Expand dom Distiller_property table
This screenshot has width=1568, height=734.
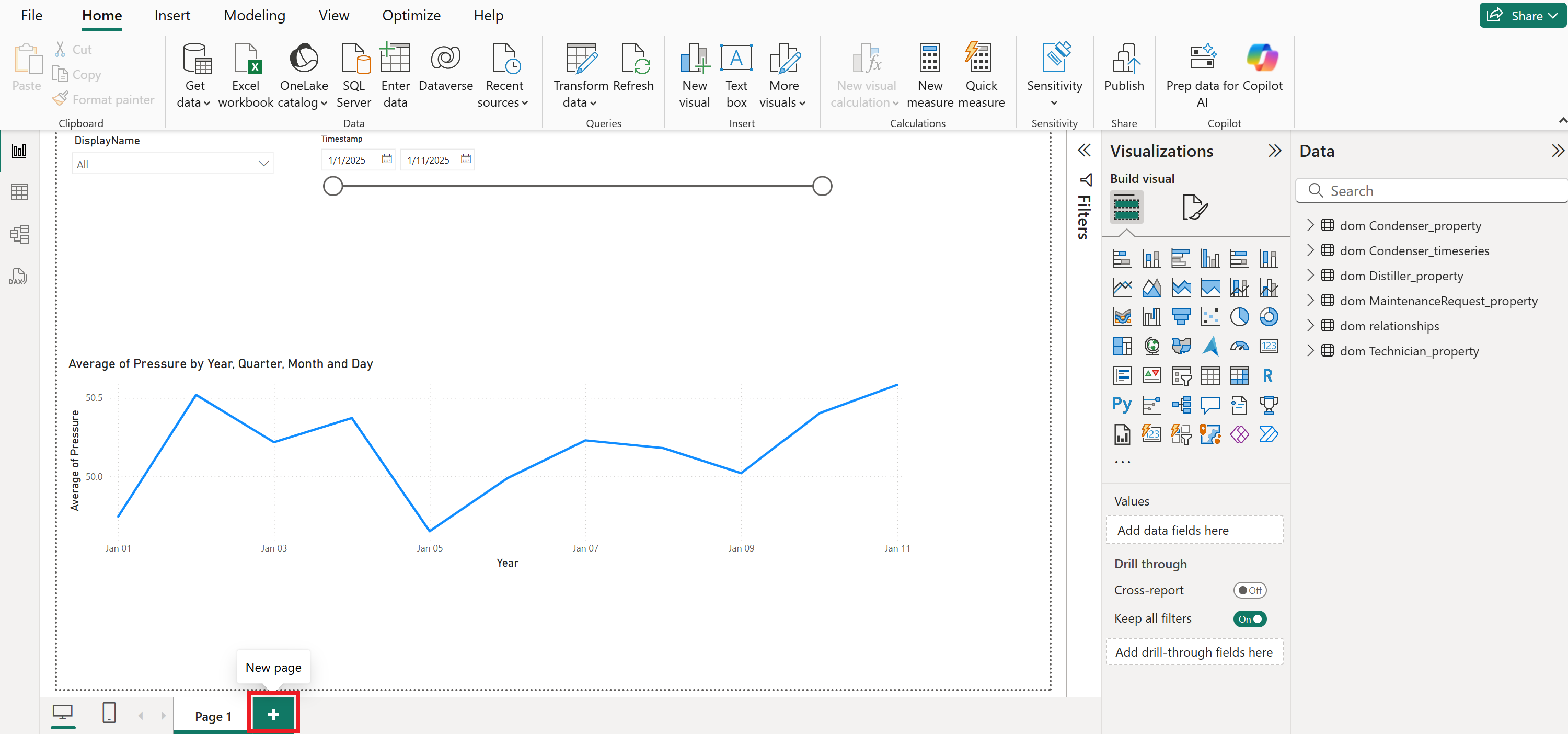coord(1310,275)
